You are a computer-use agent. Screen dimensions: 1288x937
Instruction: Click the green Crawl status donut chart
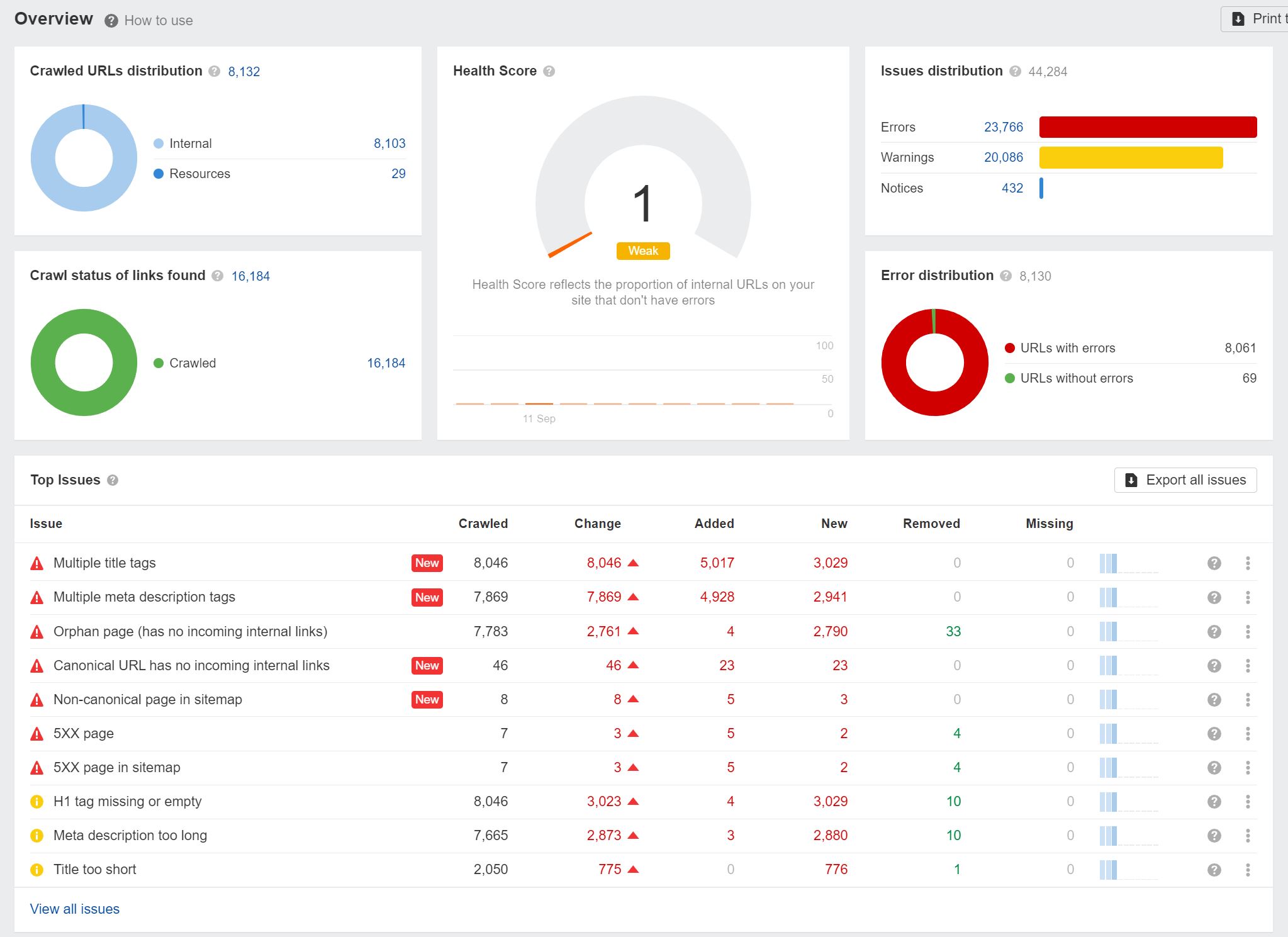tap(84, 362)
